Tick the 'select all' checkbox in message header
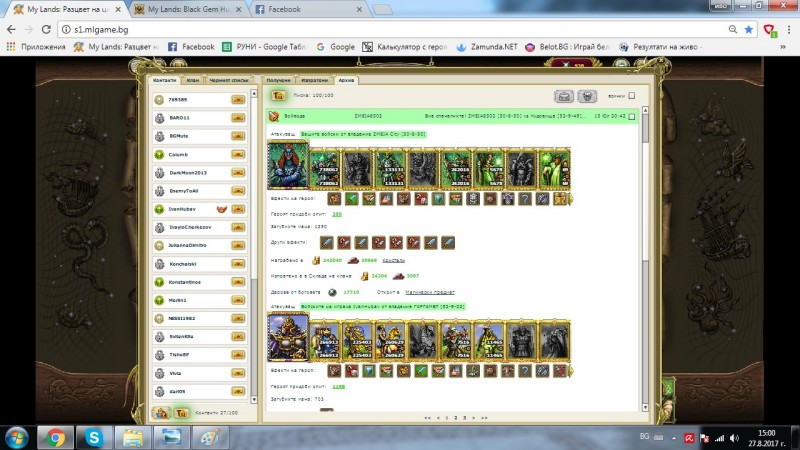Viewport: 800px width, 450px height. [631, 97]
